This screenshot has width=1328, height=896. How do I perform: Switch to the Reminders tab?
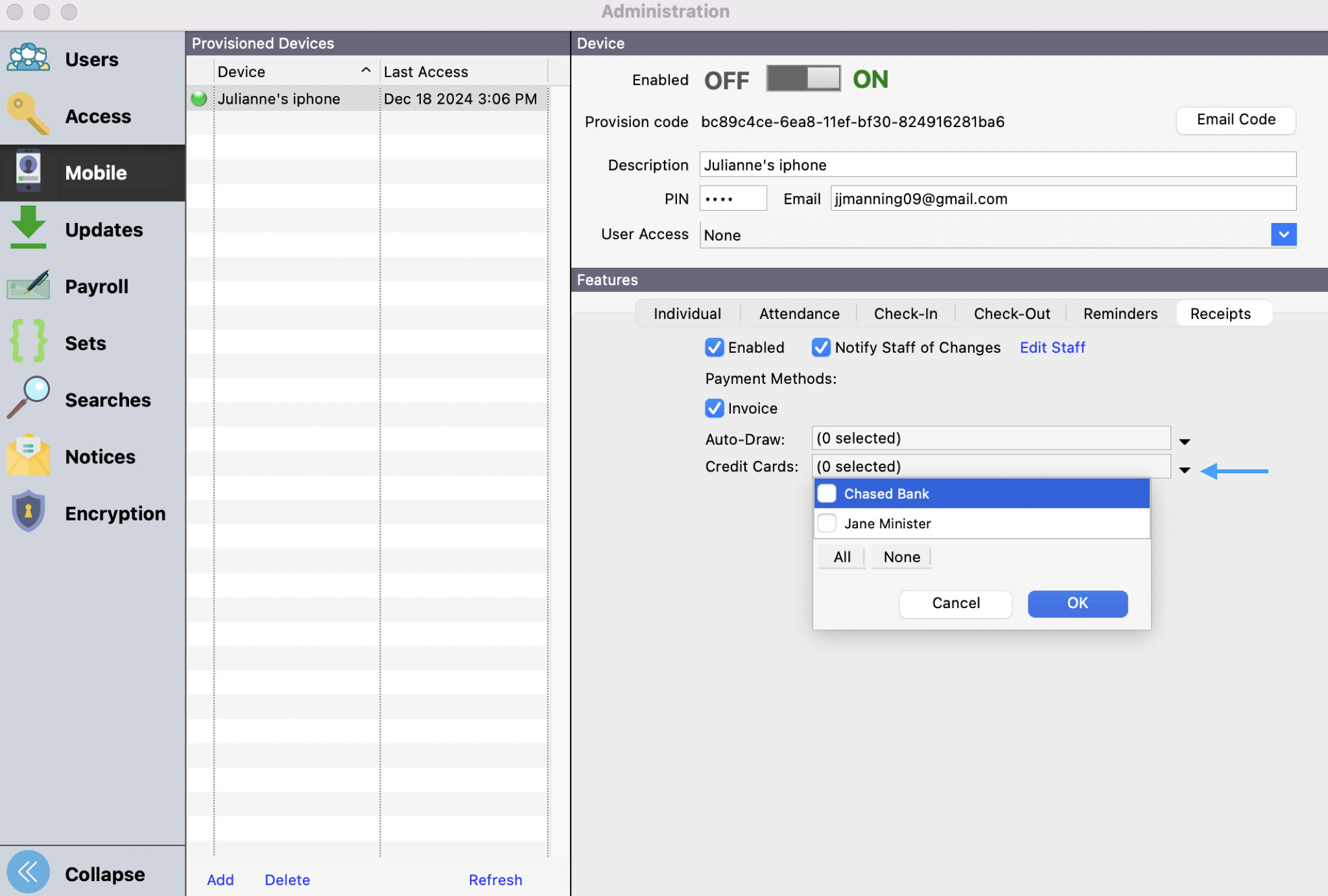tap(1120, 314)
